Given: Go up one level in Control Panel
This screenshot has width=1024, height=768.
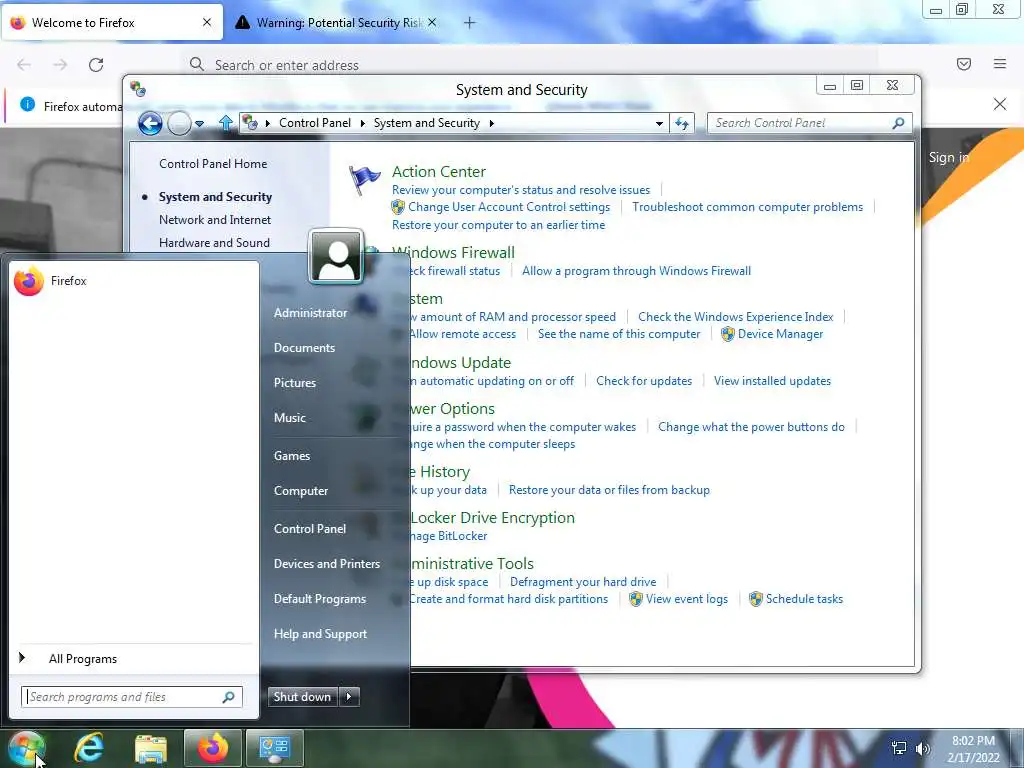Looking at the screenshot, I should click(225, 123).
